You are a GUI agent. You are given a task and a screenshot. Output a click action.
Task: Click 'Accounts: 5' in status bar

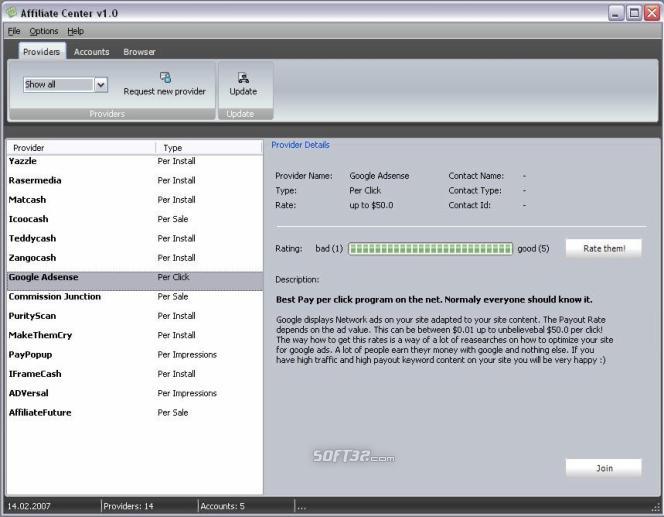click(222, 506)
